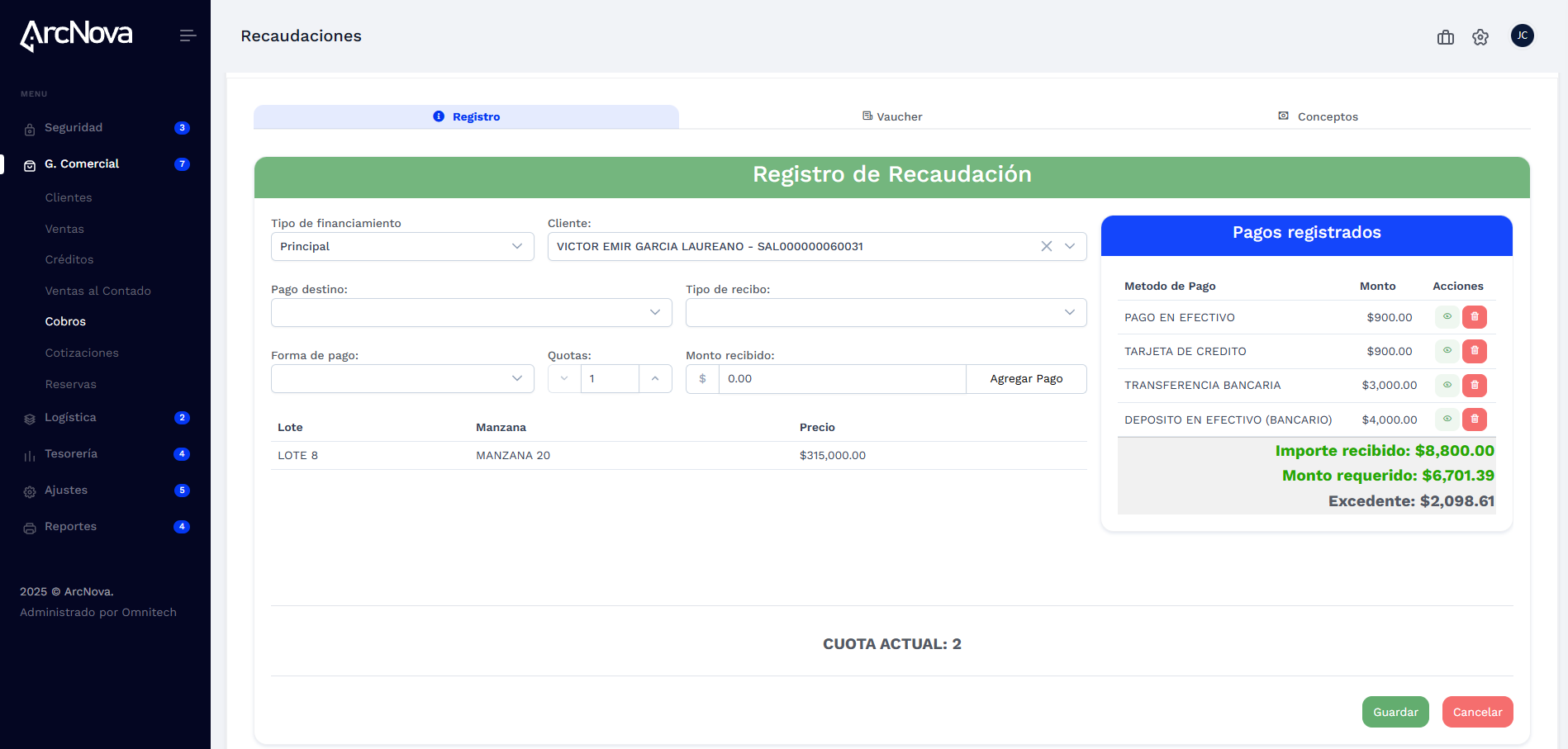Delete the PAGO EN EFECTIVO payment

click(1474, 317)
